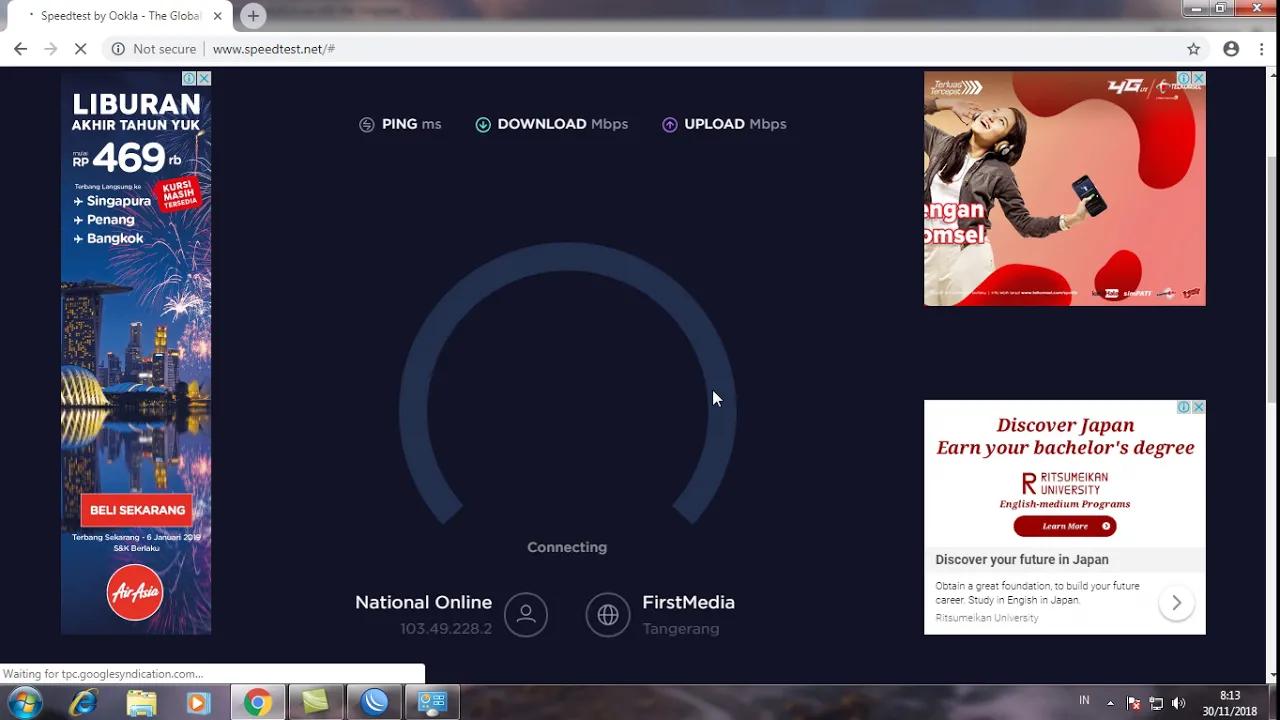Switch to Chrome on the taskbar
The image size is (1280, 720).
point(258,703)
